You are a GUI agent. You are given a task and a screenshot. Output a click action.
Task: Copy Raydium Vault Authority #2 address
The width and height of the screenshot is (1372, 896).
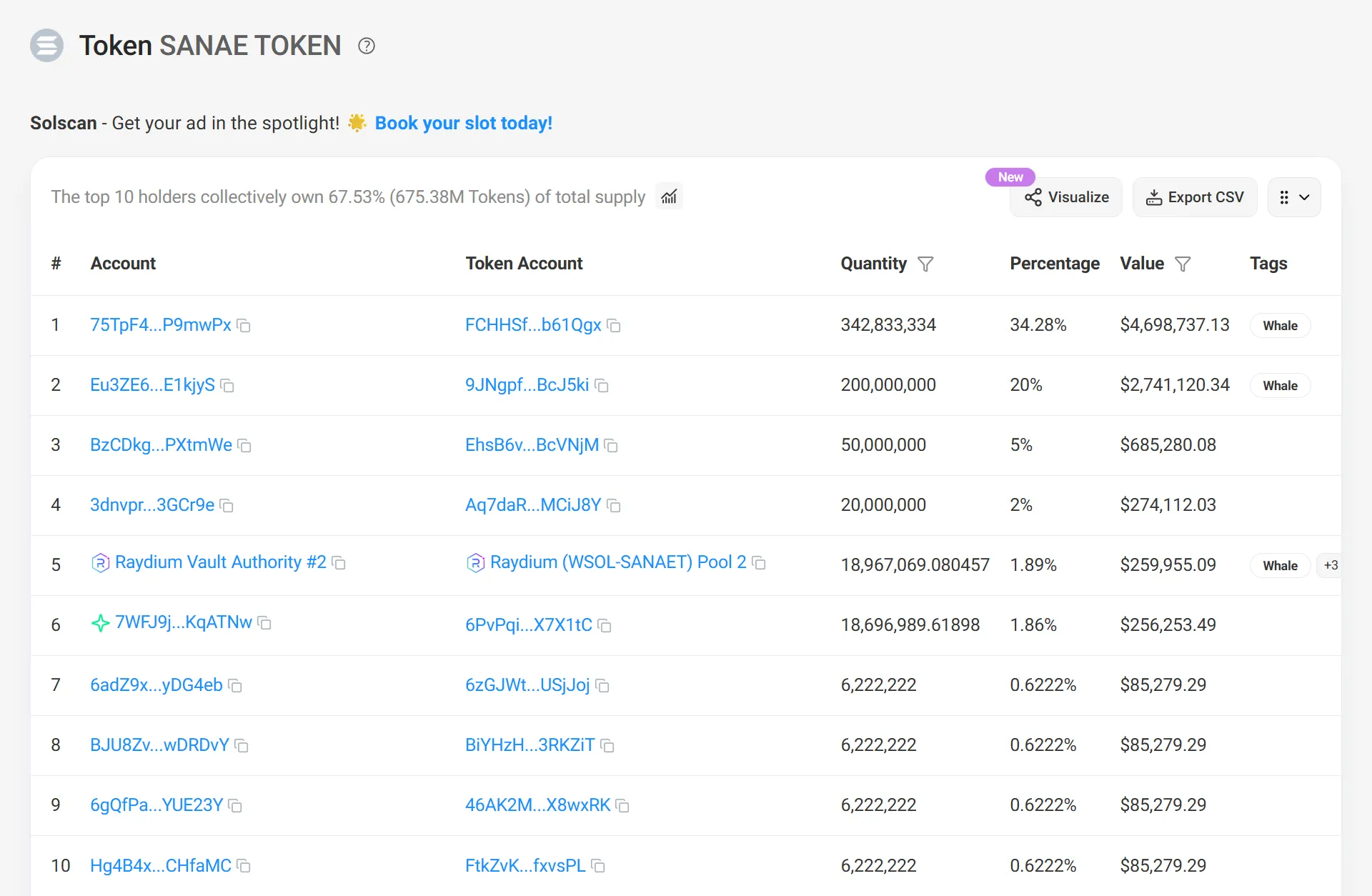click(339, 563)
